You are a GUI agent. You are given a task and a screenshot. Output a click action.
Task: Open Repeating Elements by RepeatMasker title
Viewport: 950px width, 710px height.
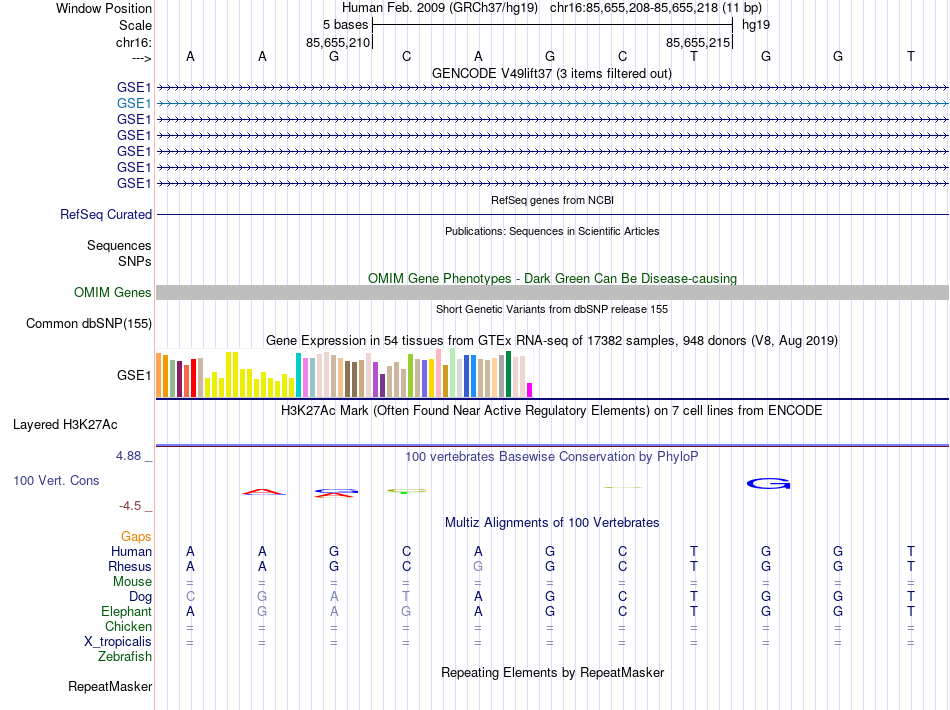(x=553, y=672)
